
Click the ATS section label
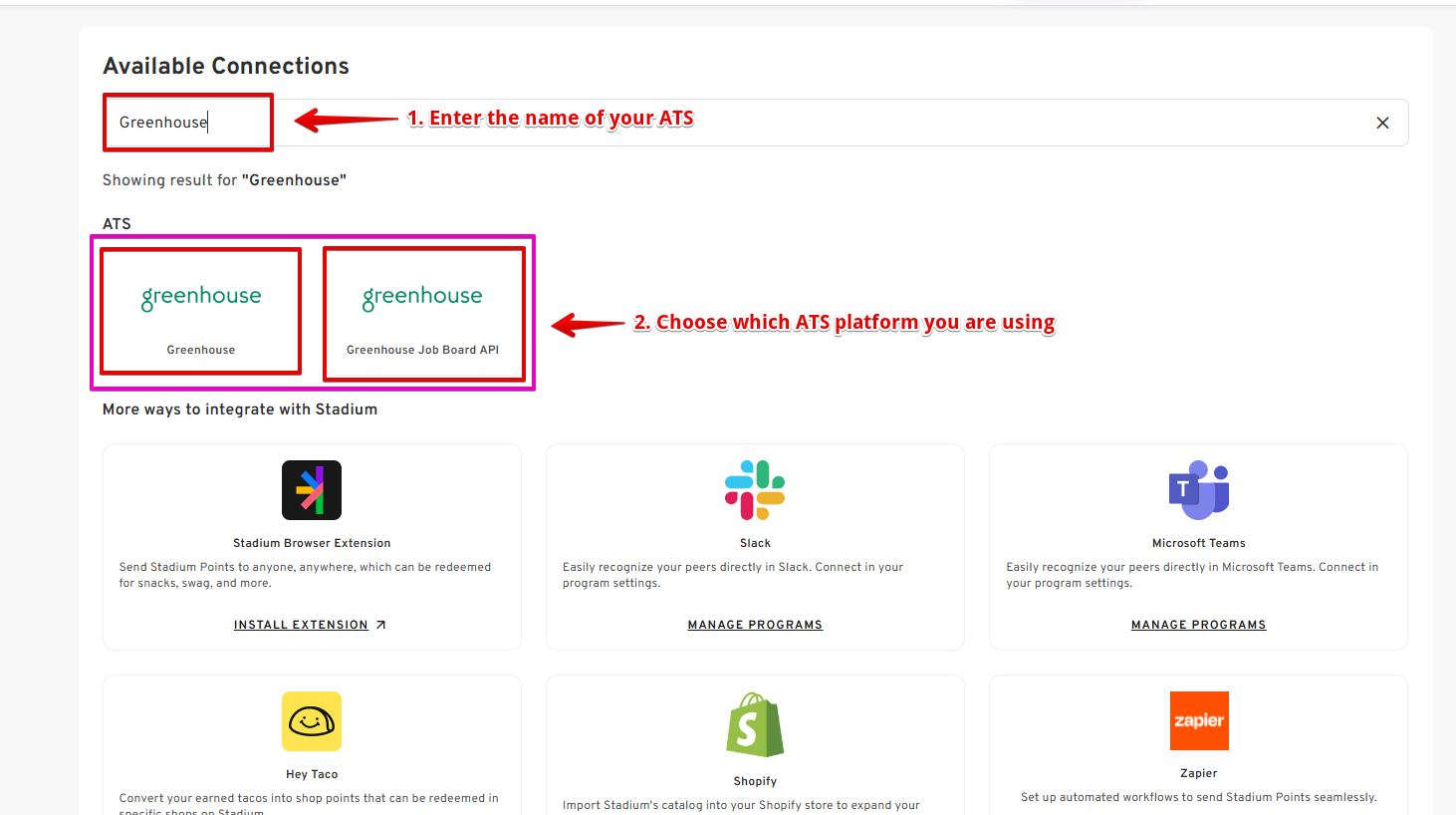point(117,224)
